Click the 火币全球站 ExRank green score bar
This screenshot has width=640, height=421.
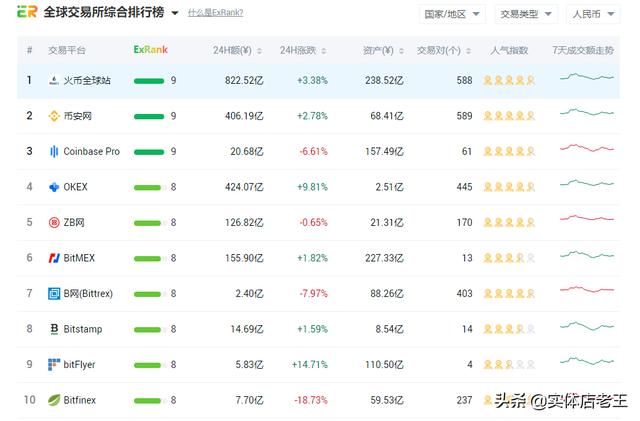[149, 80]
